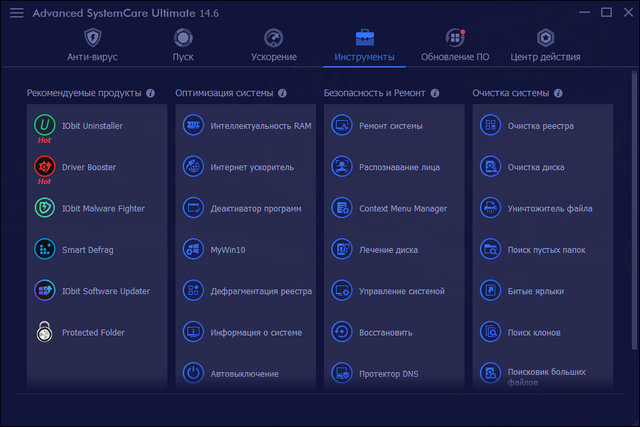Switch to the Ускорение tab
640x427 pixels.
pyautogui.click(x=274, y=45)
